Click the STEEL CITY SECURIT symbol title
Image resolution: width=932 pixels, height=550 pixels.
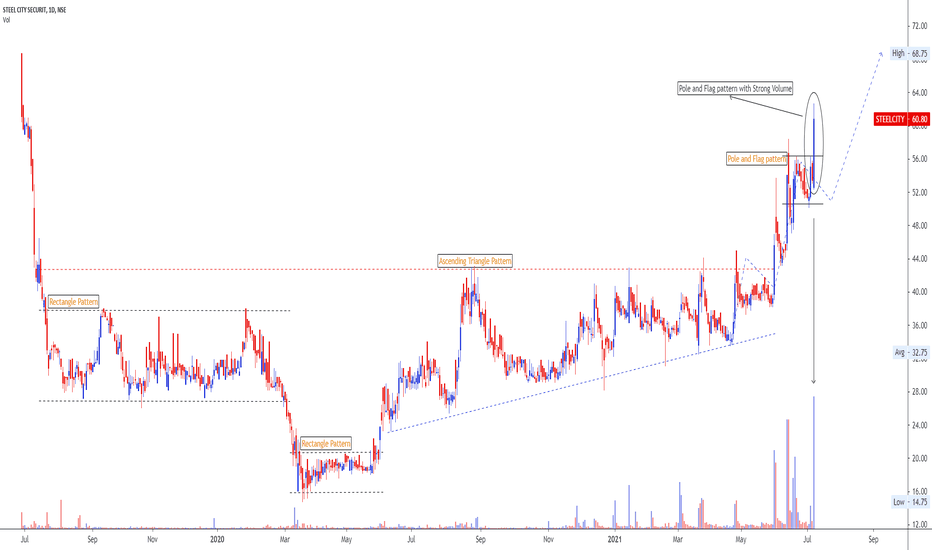tap(34, 10)
